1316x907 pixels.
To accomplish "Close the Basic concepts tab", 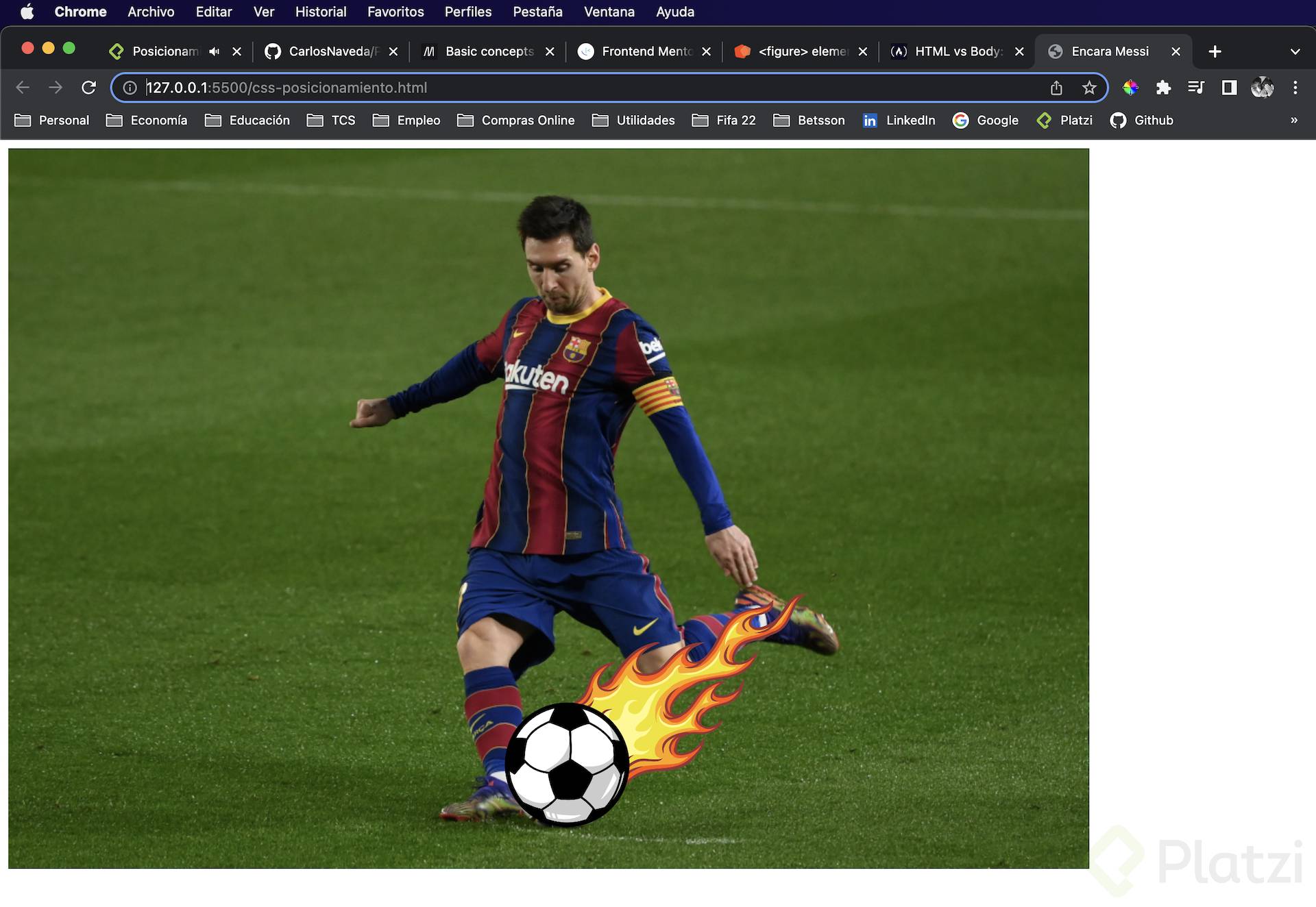I will (550, 51).
